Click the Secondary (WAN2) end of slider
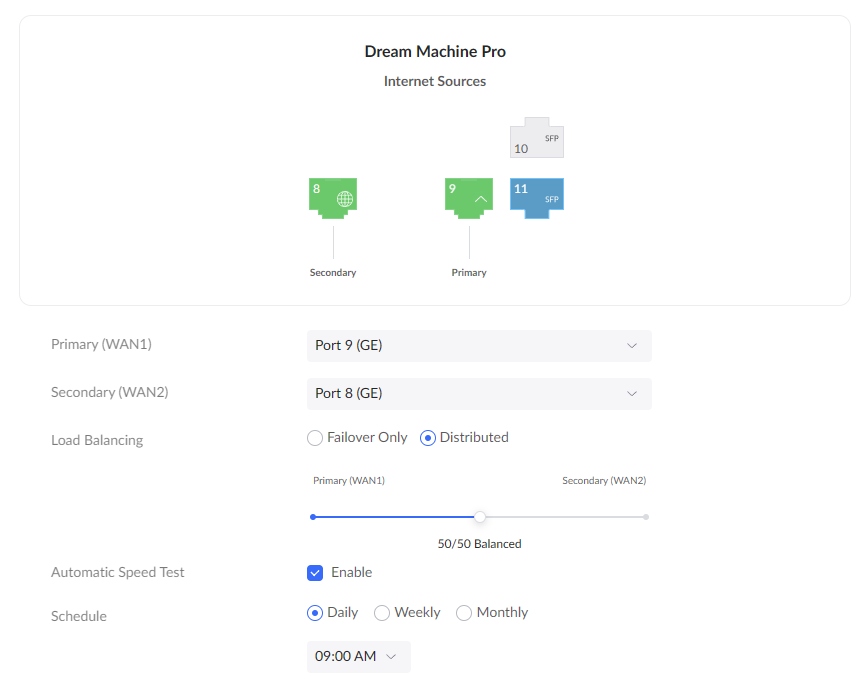The width and height of the screenshot is (859, 699). coord(646,517)
